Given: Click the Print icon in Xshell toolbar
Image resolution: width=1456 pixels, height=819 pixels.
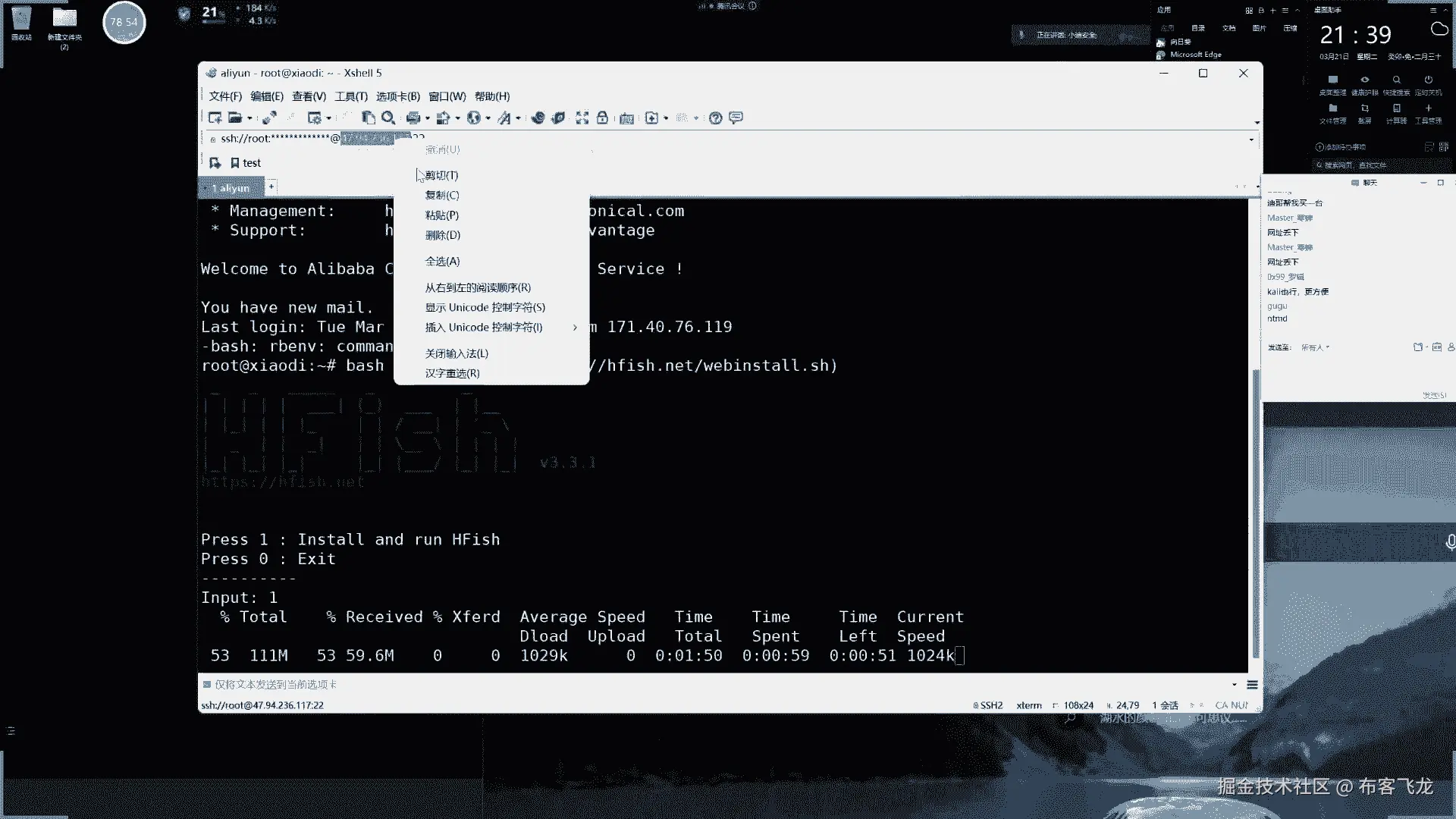Looking at the screenshot, I should (413, 118).
